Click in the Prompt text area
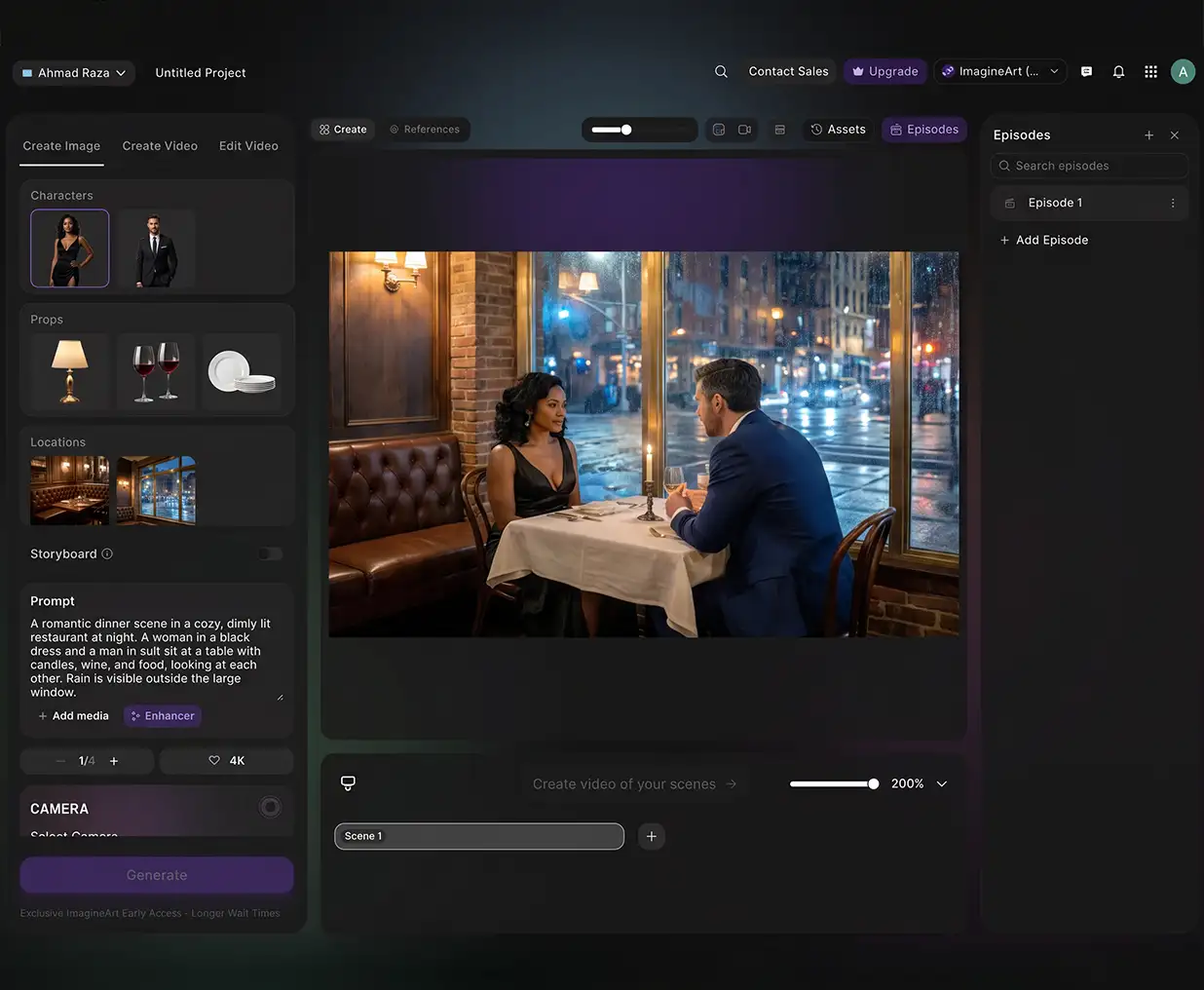 pos(156,658)
